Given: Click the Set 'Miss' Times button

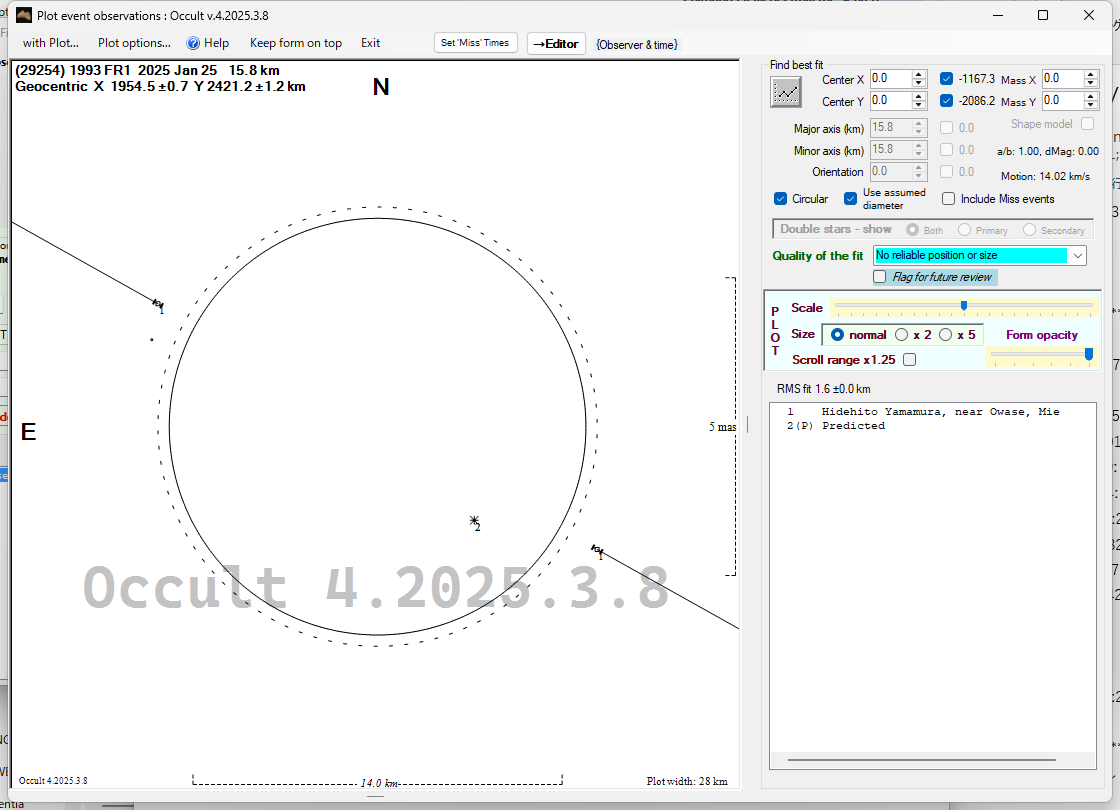Looking at the screenshot, I should (476, 43).
